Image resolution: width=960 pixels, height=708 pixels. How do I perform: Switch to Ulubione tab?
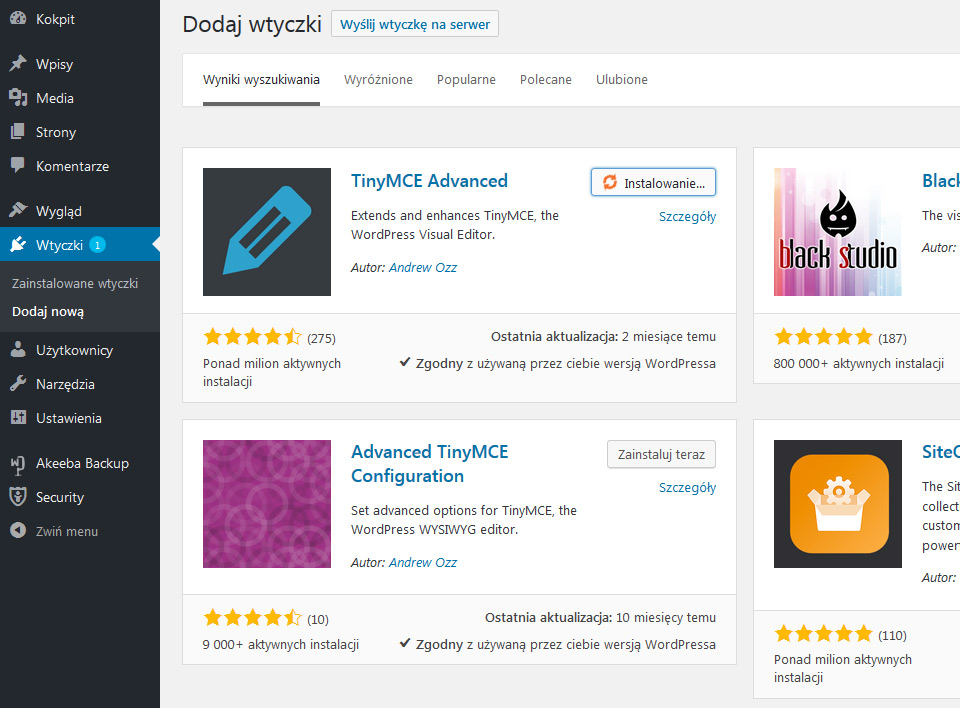click(x=622, y=80)
